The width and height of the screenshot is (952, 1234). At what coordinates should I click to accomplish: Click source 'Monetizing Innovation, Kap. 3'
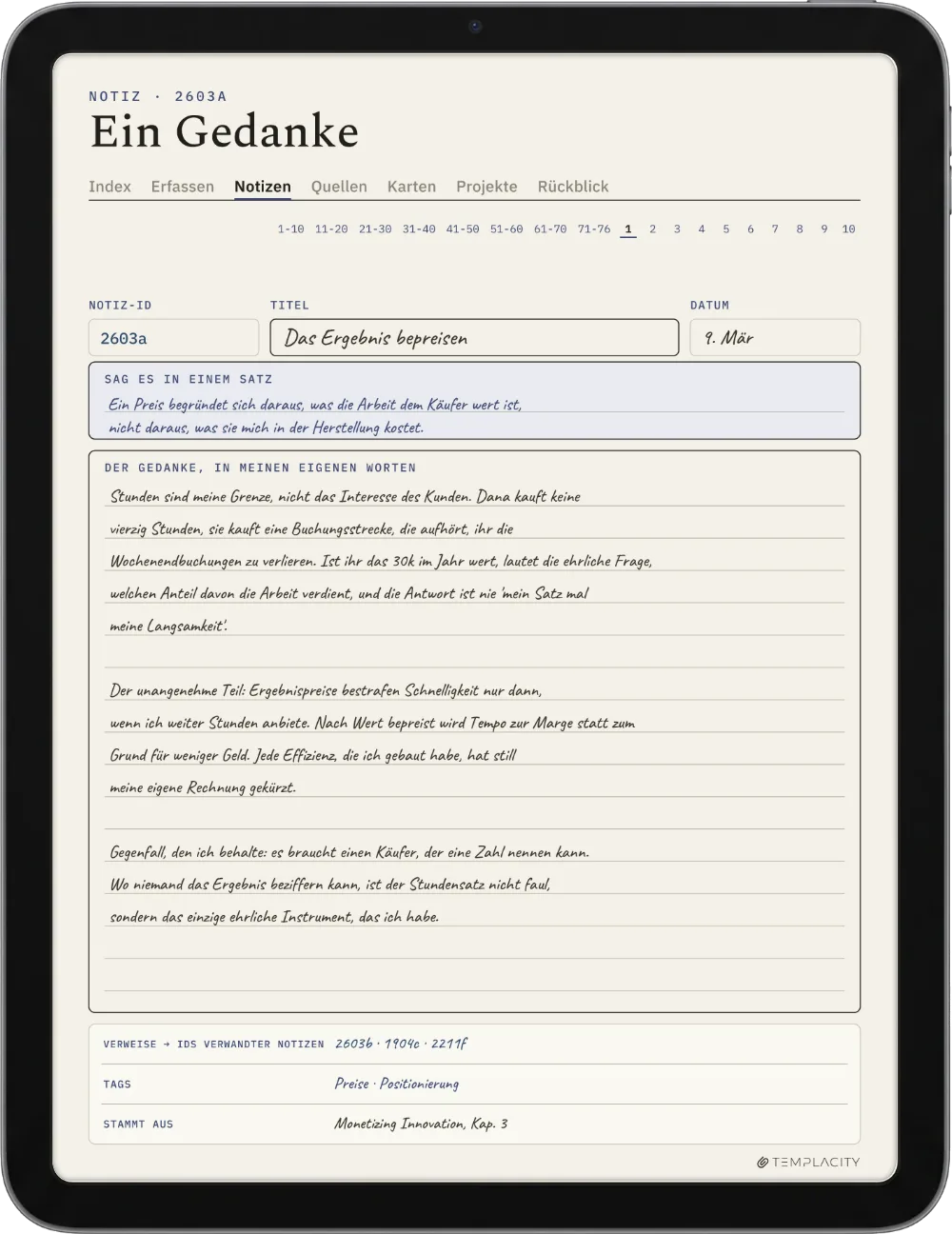click(x=421, y=1124)
